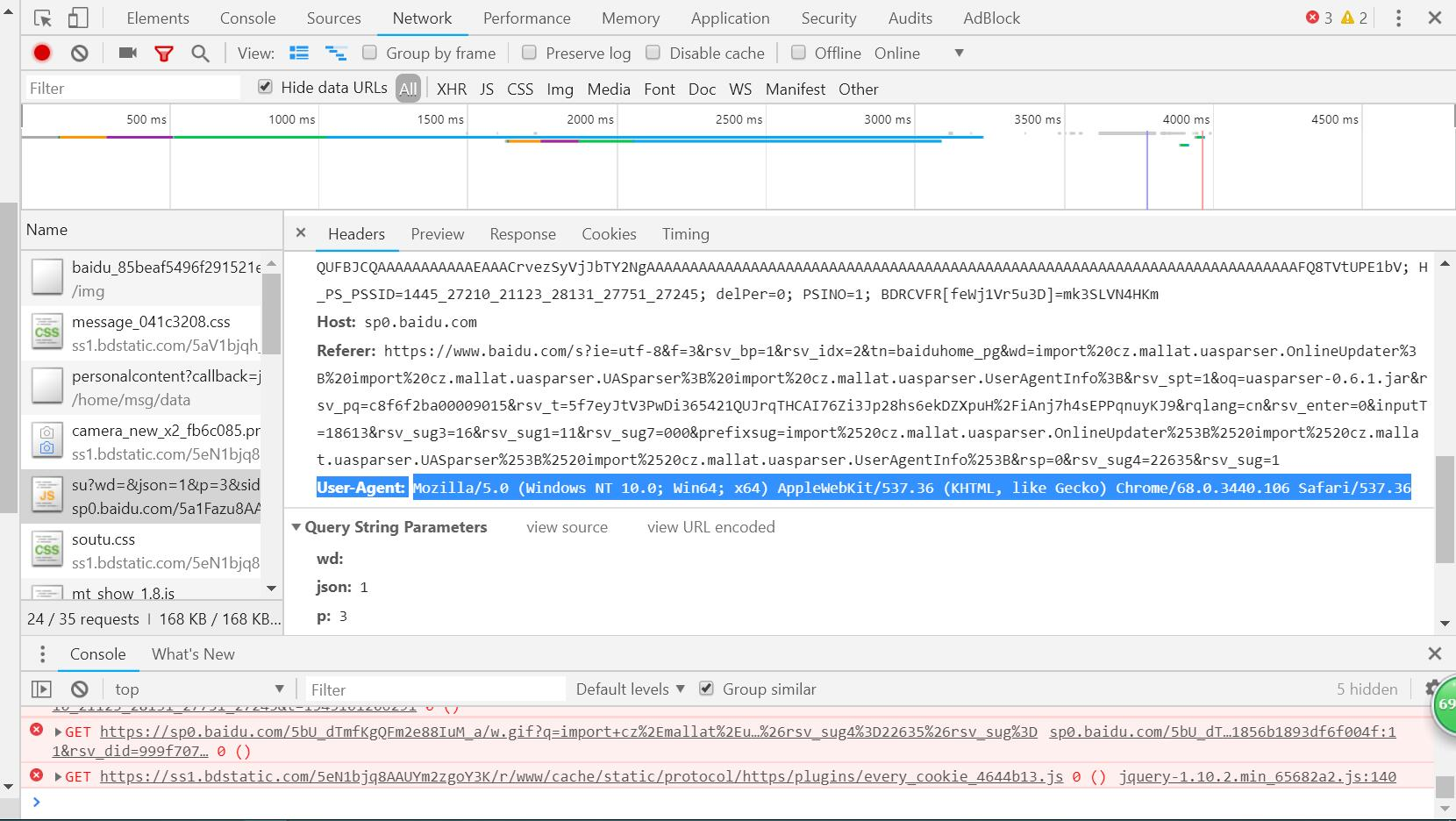The image size is (1456, 821).
Task: Stop recording the network log
Action: click(x=42, y=53)
